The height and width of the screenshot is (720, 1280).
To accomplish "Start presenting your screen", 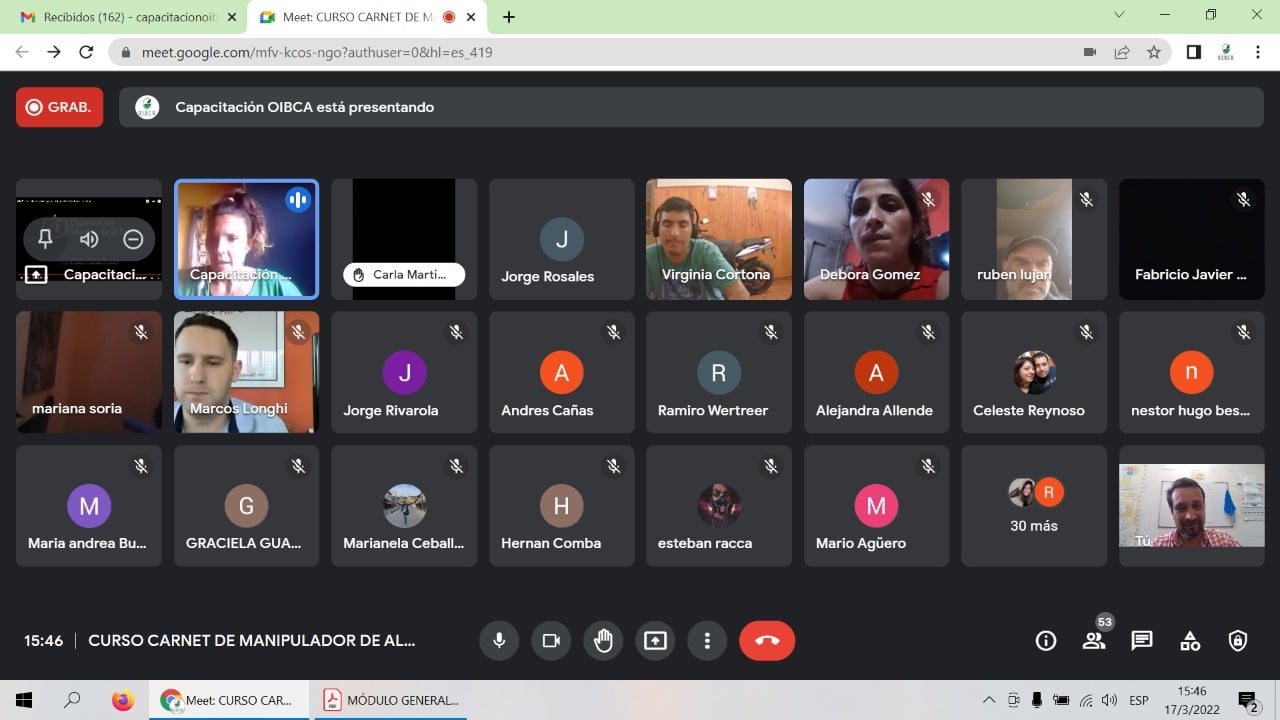I will click(x=655, y=641).
